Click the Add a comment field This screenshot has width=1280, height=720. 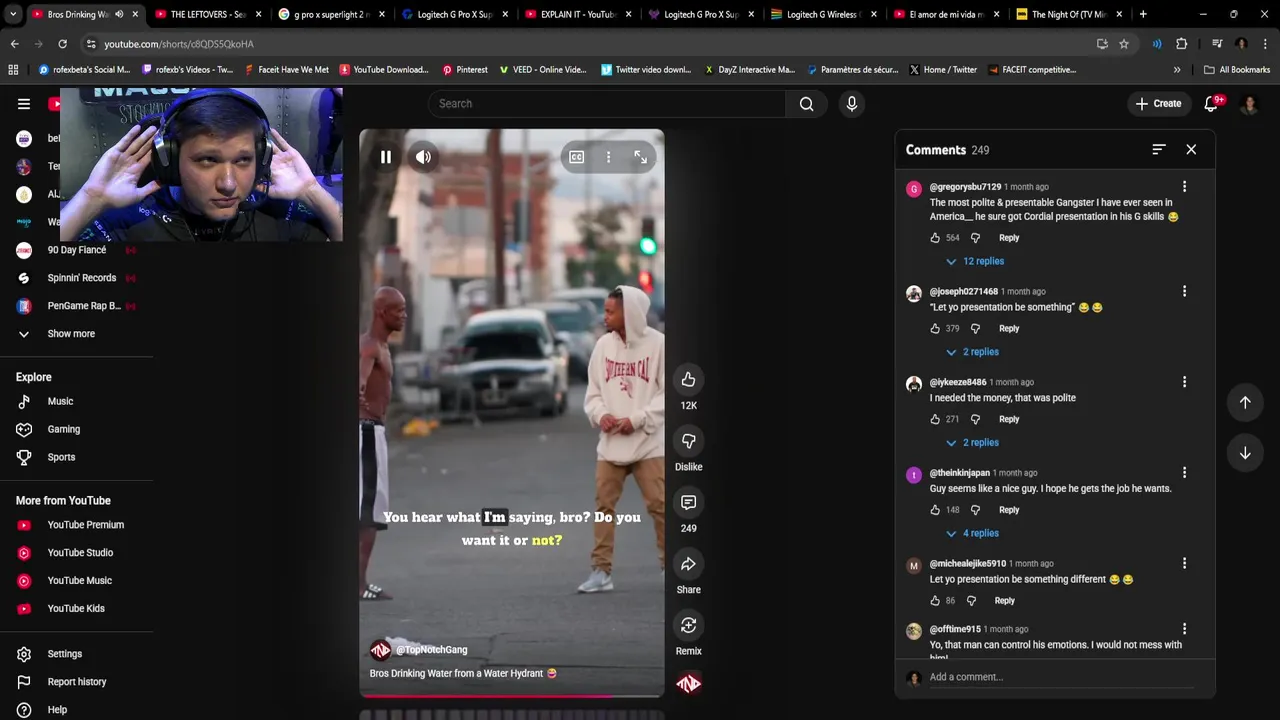(1060, 677)
